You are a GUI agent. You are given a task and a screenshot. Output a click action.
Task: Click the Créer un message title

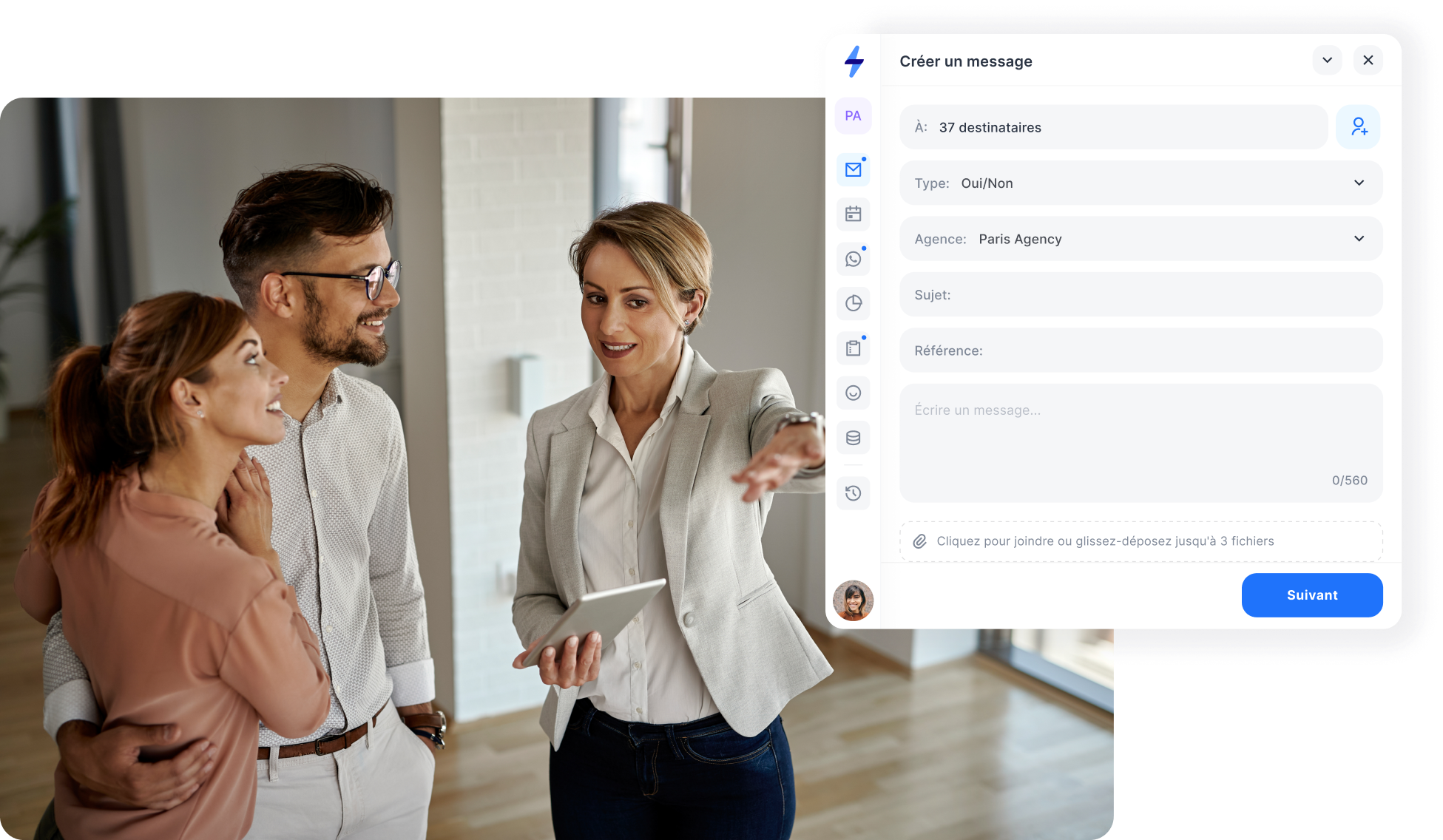pos(965,61)
